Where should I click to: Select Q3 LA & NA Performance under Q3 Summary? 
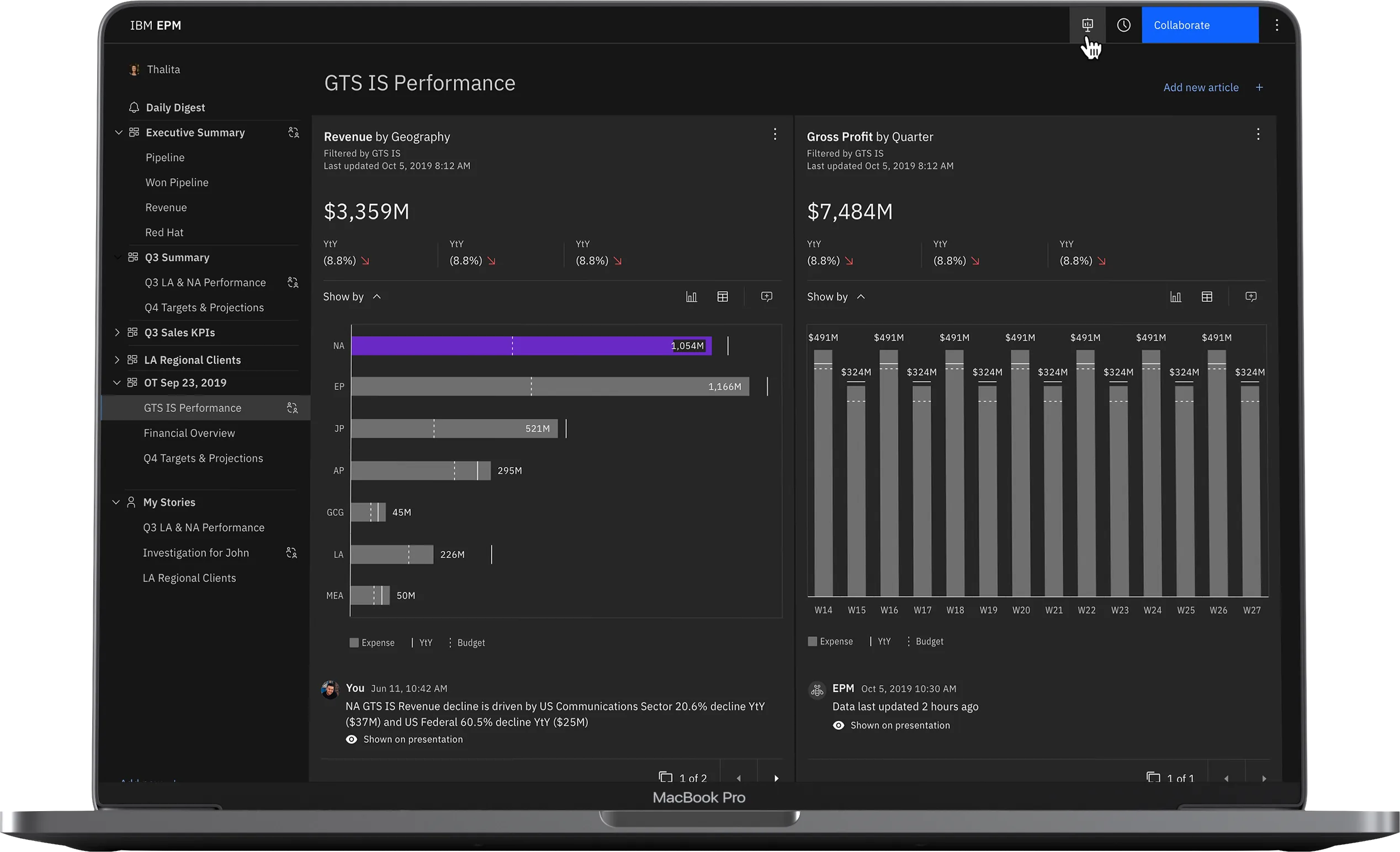pyautogui.click(x=205, y=283)
